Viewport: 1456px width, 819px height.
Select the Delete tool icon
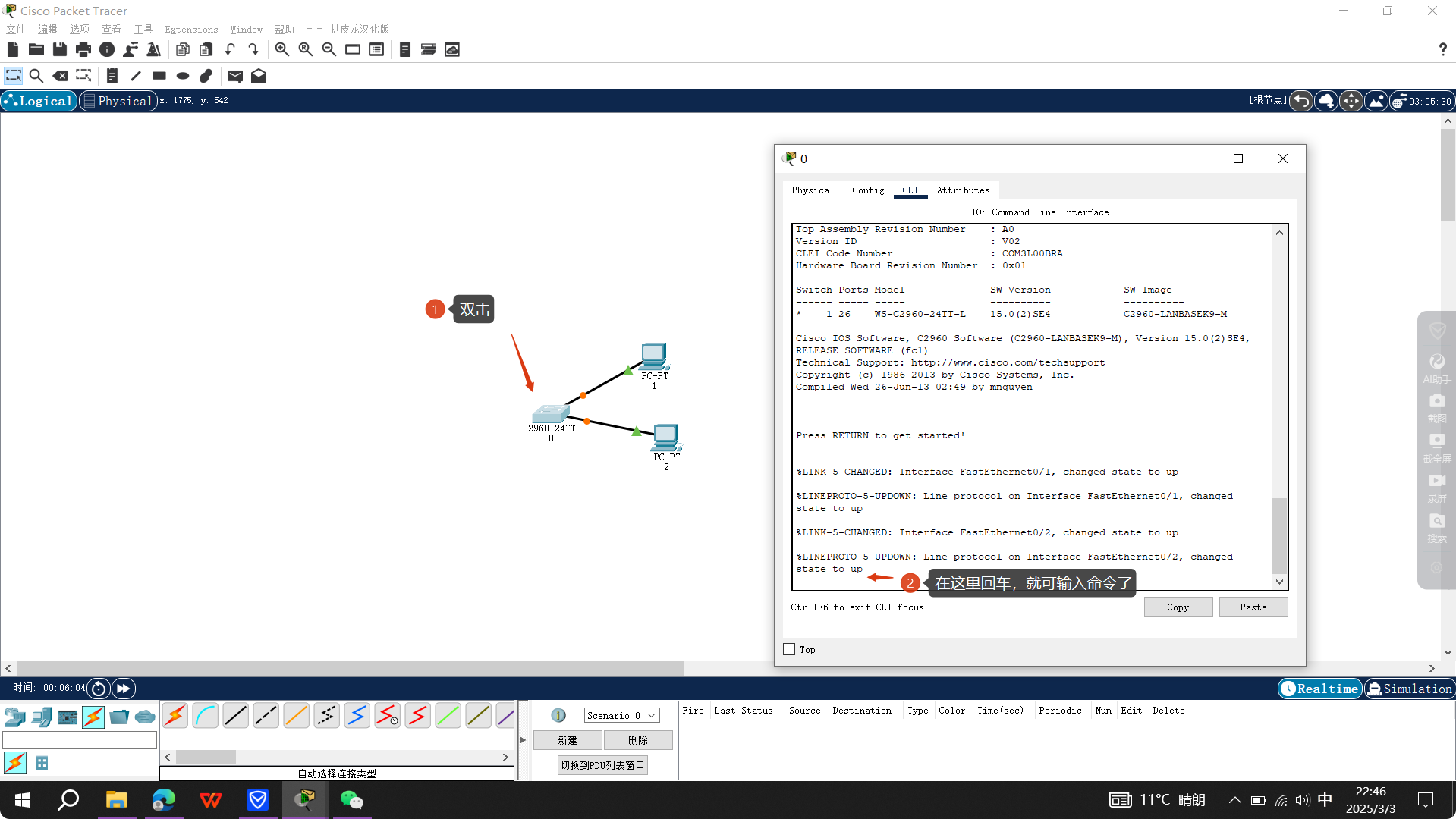tap(60, 76)
